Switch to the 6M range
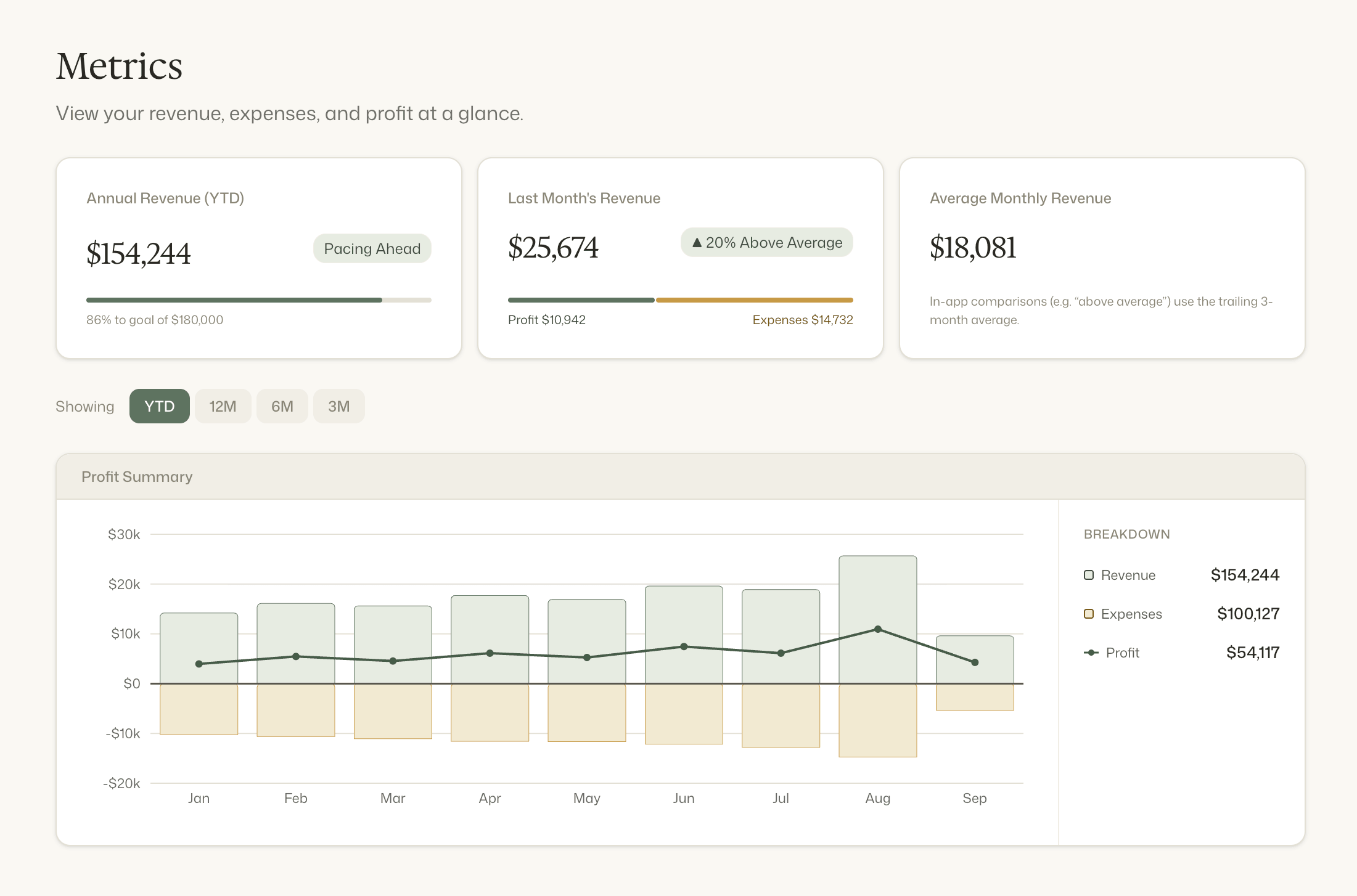 (x=282, y=406)
